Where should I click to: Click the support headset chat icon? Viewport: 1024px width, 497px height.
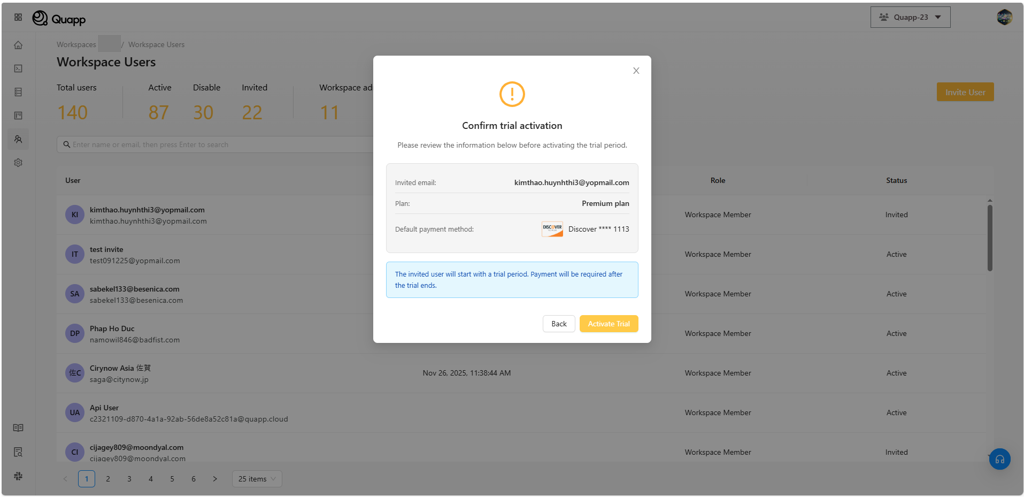(999, 459)
